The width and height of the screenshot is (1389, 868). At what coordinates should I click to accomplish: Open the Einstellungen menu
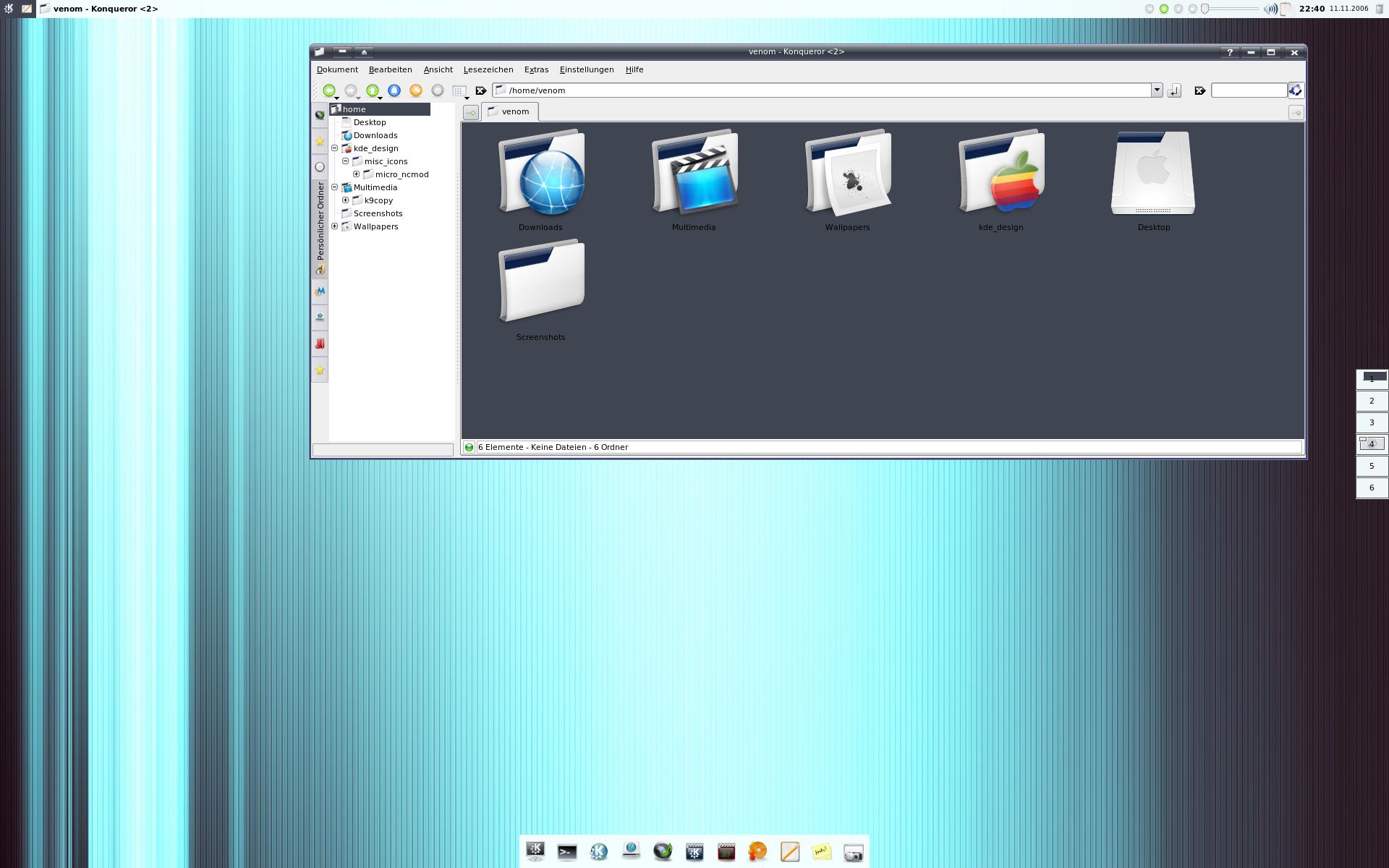click(586, 69)
